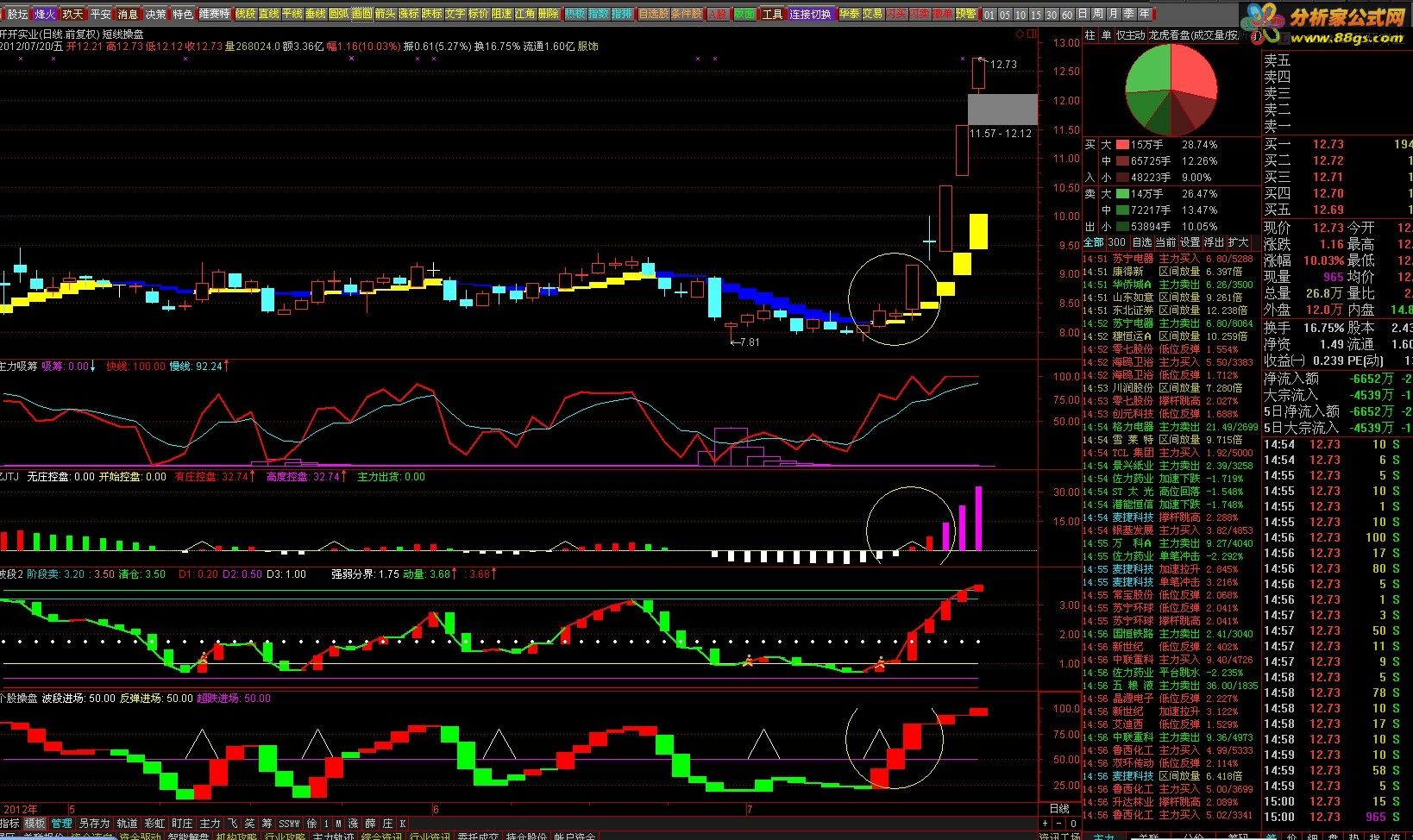1413x840 pixels.
Task: Switch to the 日 daily period
Action: pyautogui.click(x=1082, y=14)
